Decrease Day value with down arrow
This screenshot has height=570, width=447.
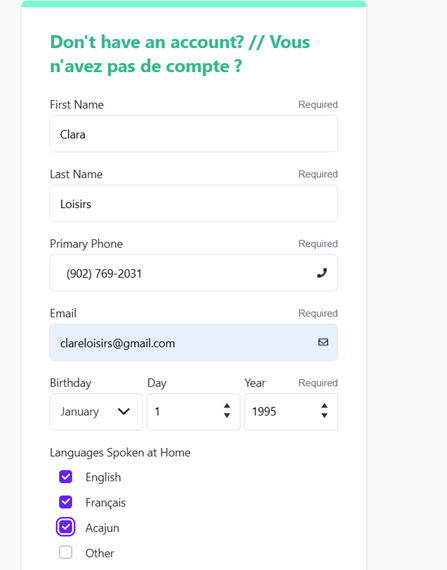coord(227,416)
